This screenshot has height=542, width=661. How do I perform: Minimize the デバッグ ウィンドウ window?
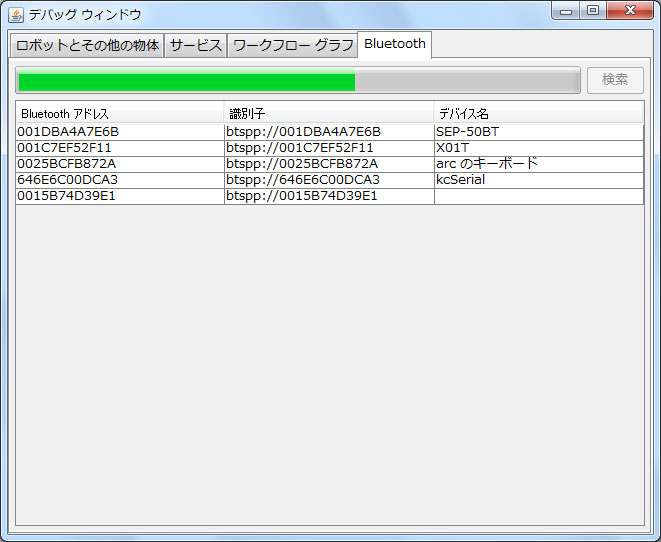coord(567,10)
